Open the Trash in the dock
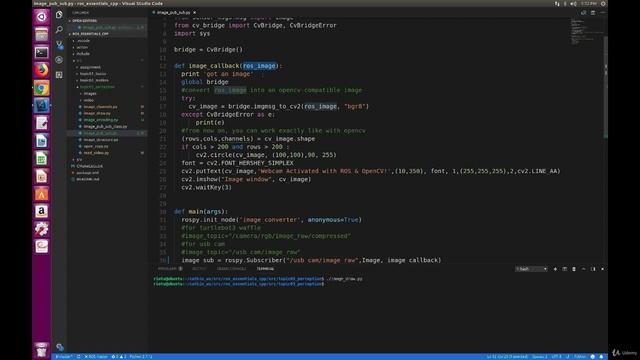Screen dimensions: 640x360 pos(41,349)
